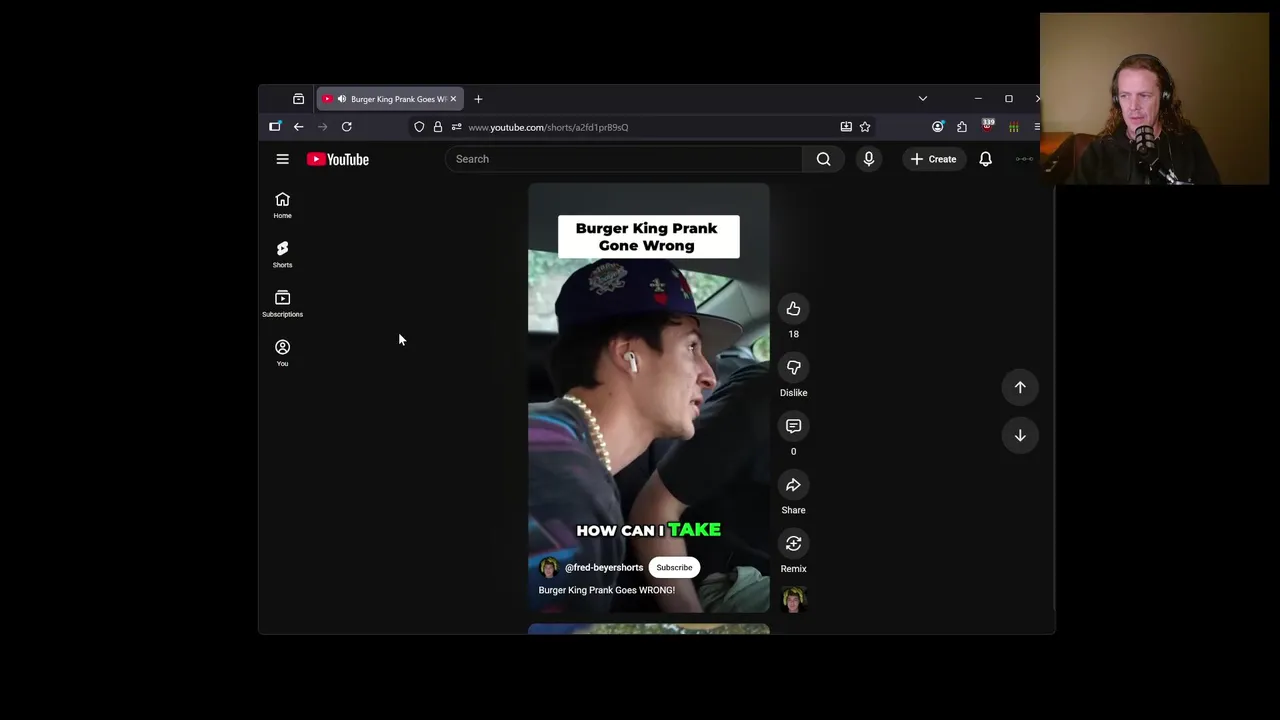Screen dimensions: 1280x720
Task: Subscribe to @fred-beyershorts
Action: click(674, 567)
